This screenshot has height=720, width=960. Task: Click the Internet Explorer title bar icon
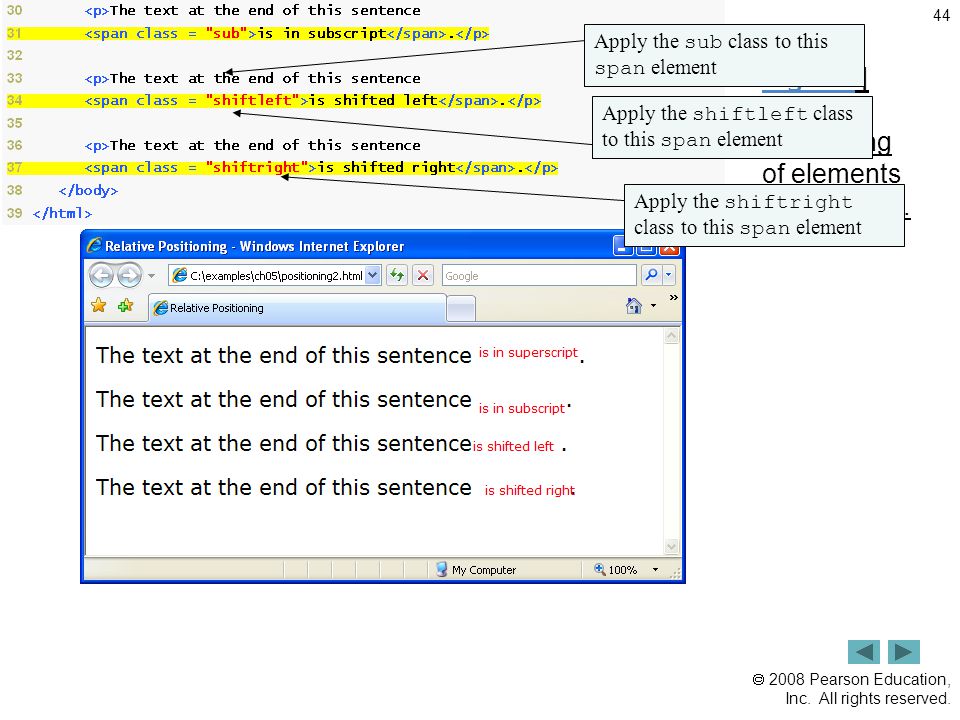[x=94, y=246]
